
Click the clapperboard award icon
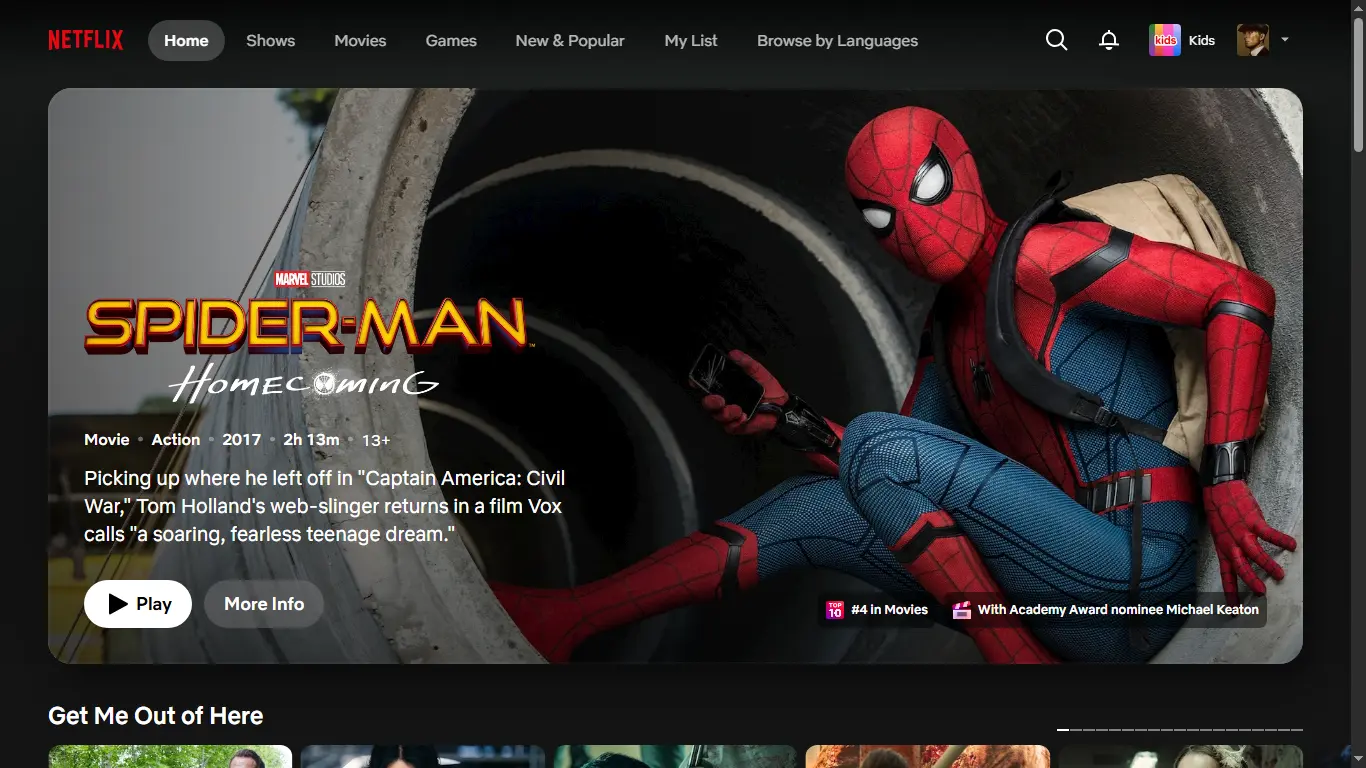pyautogui.click(x=962, y=609)
